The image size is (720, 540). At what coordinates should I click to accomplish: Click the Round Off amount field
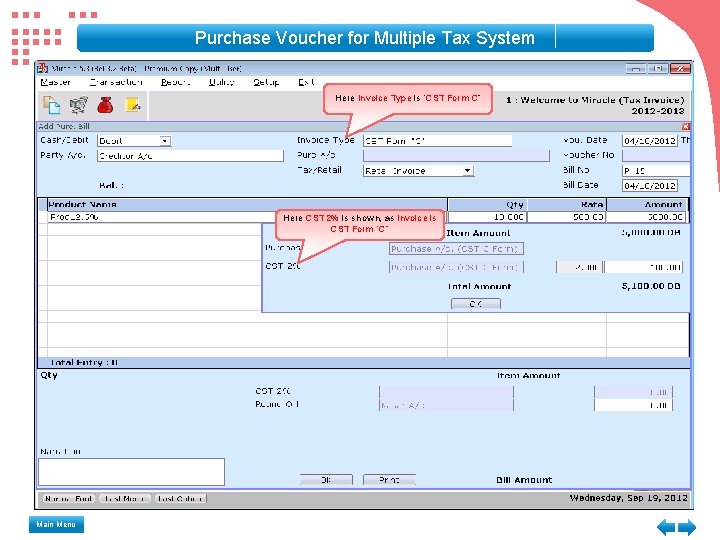tap(633, 405)
